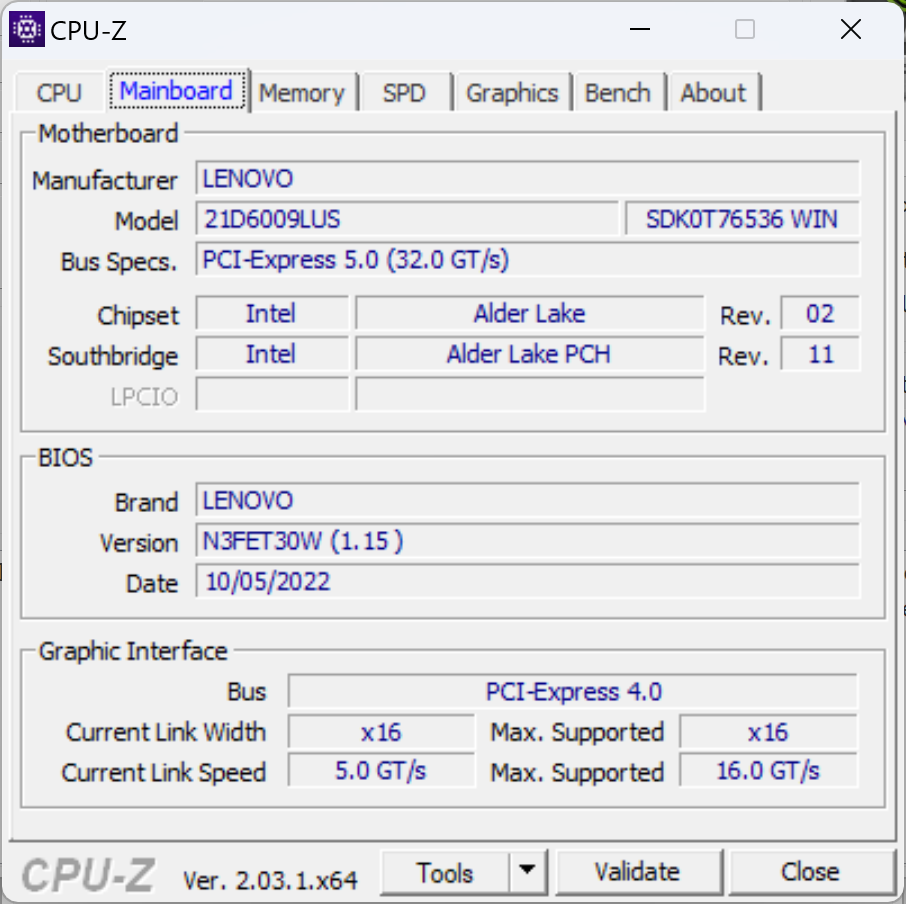The height and width of the screenshot is (904, 906).
Task: Select the Graphic Interface Bus PCI-Express 4.0 field
Action: pos(573,691)
